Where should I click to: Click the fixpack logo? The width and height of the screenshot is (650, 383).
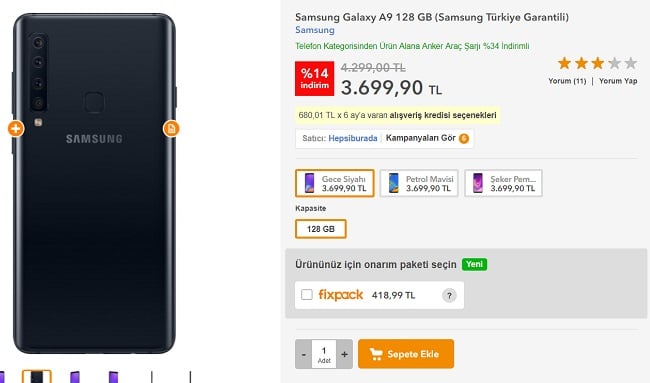point(341,295)
